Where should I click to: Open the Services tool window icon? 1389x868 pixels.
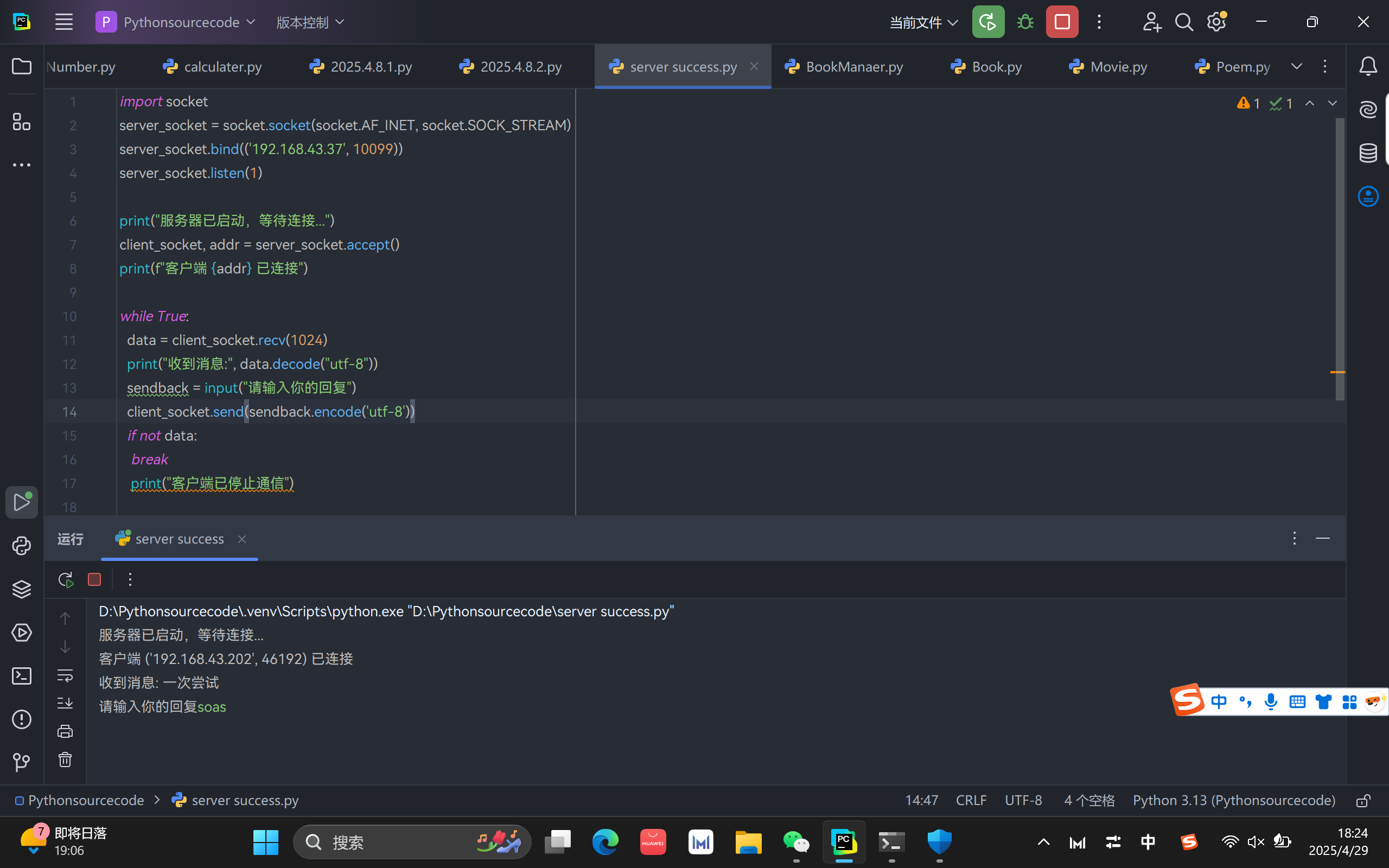click(21, 633)
